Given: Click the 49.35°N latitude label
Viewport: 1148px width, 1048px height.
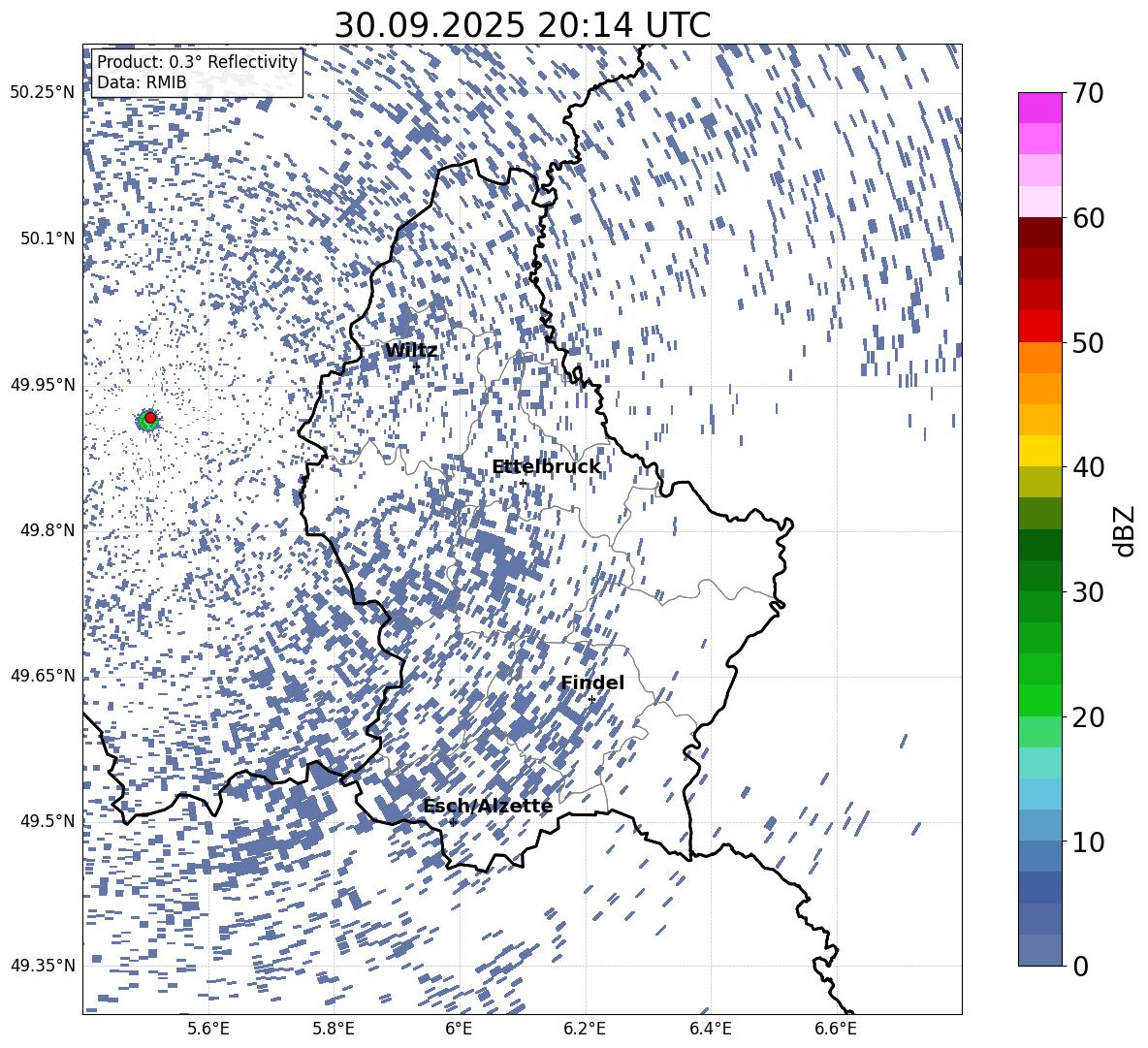Looking at the screenshot, I should pos(43,966).
